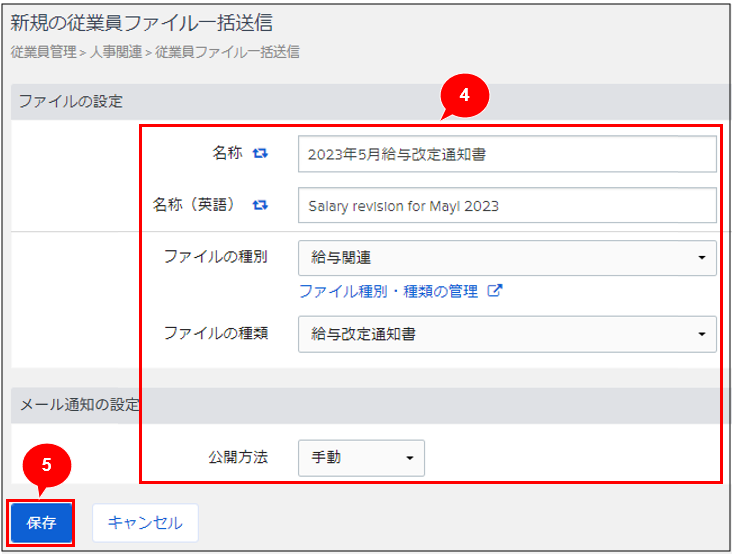The width and height of the screenshot is (732, 554).
Task: Select the 従業員ファイル一括送信 breadcrumb entry
Action: coord(227,52)
